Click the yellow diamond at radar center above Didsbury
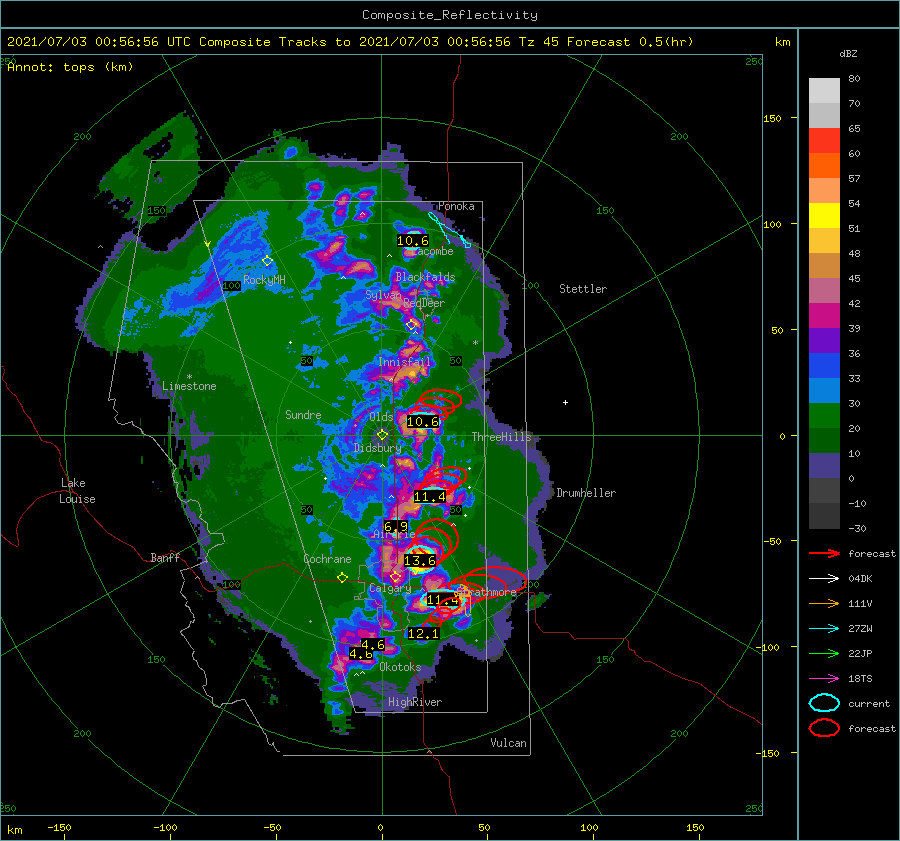This screenshot has width=900, height=841. pyautogui.click(x=382, y=435)
